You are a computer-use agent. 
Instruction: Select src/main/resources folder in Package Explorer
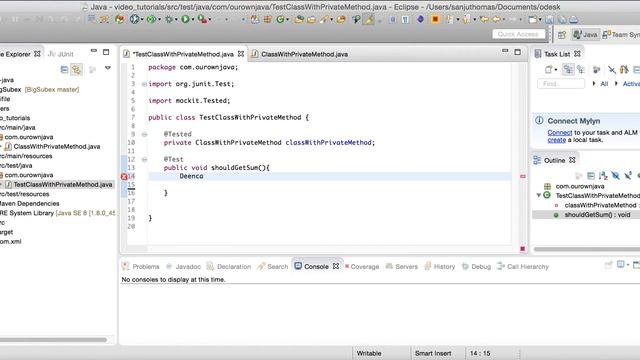26,156
